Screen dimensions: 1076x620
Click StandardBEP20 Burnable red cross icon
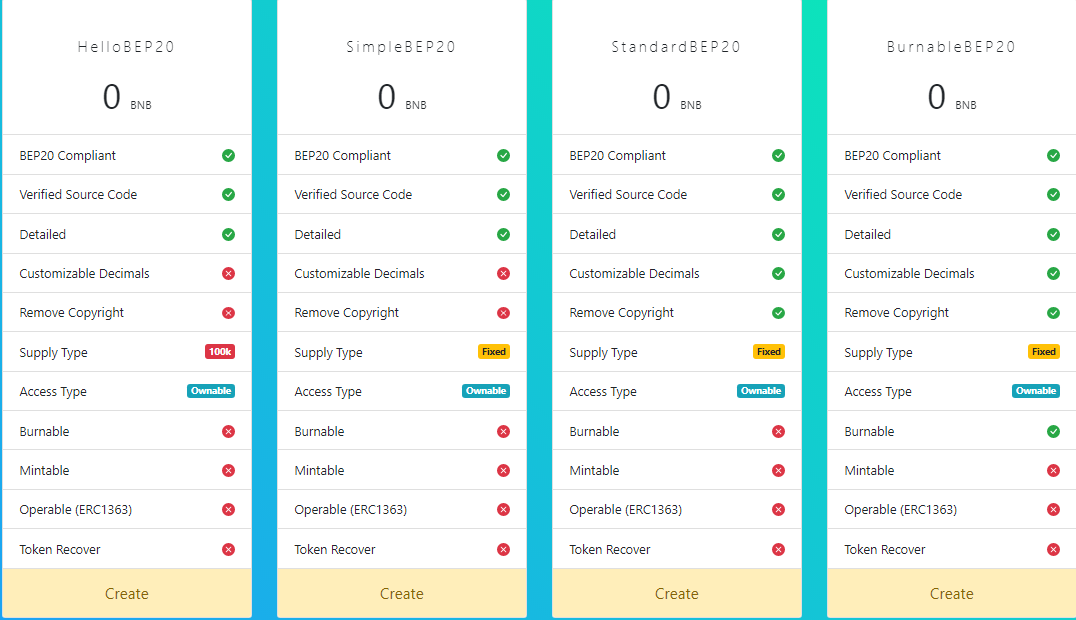coord(778,431)
